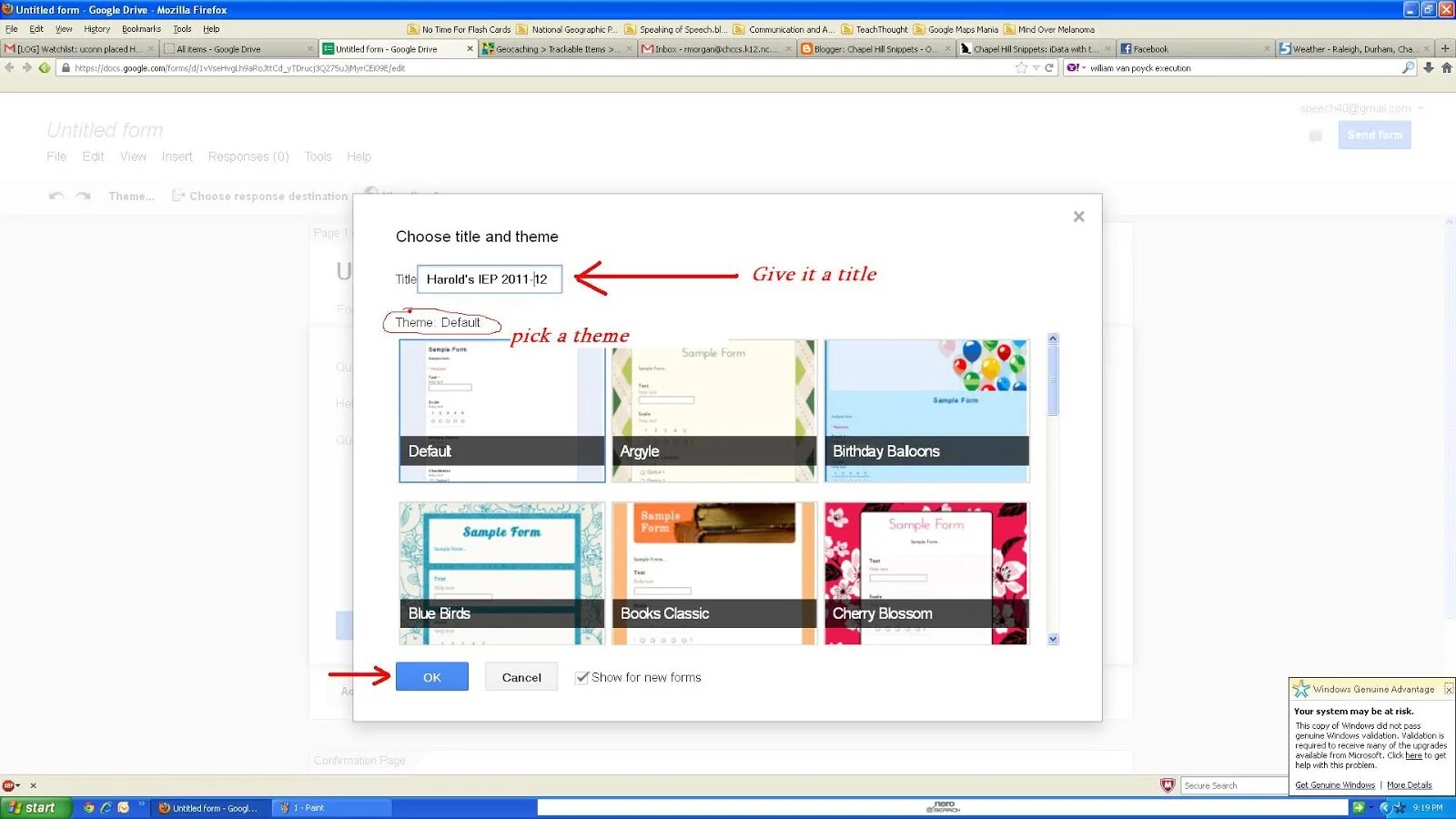Open 'Google Maps Mania' bookmark
The height and width of the screenshot is (819, 1456).
[x=955, y=29]
